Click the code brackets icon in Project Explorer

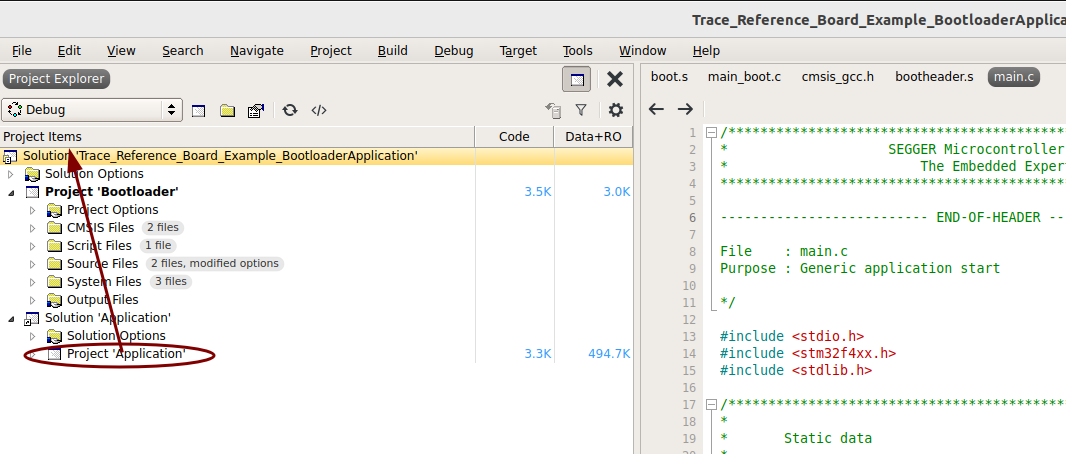click(319, 110)
